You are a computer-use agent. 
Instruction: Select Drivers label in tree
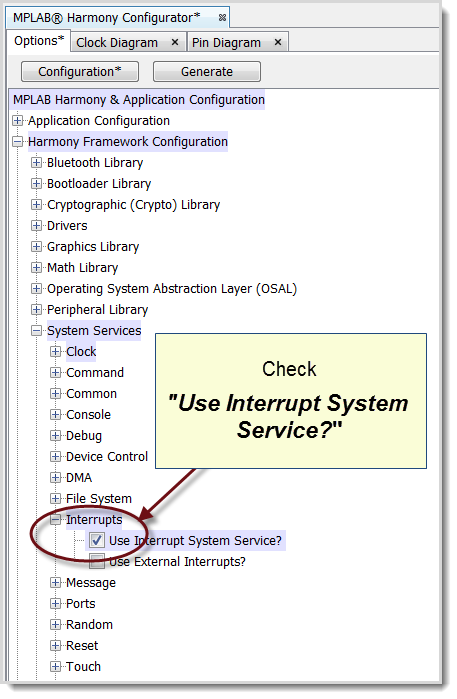pos(67,226)
